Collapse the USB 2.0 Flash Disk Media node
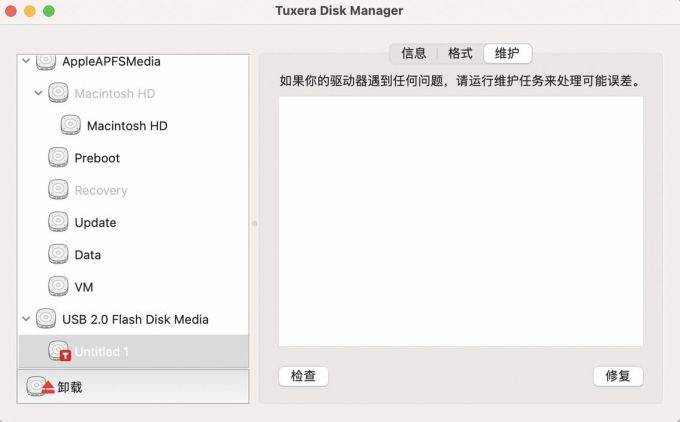Viewport: 680px width, 422px height. pyautogui.click(x=26, y=319)
